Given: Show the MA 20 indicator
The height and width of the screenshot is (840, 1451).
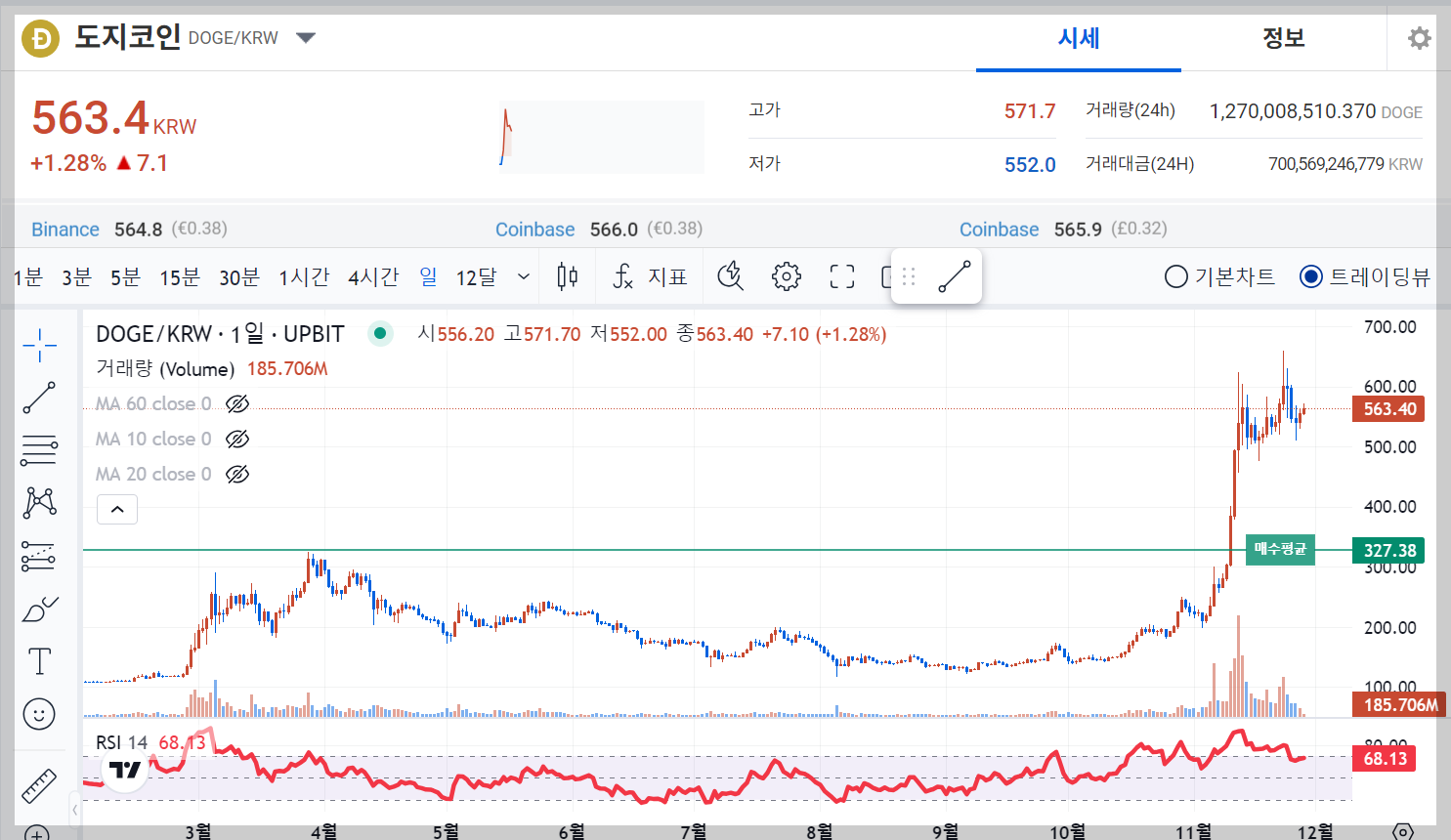Looking at the screenshot, I should click(x=237, y=474).
